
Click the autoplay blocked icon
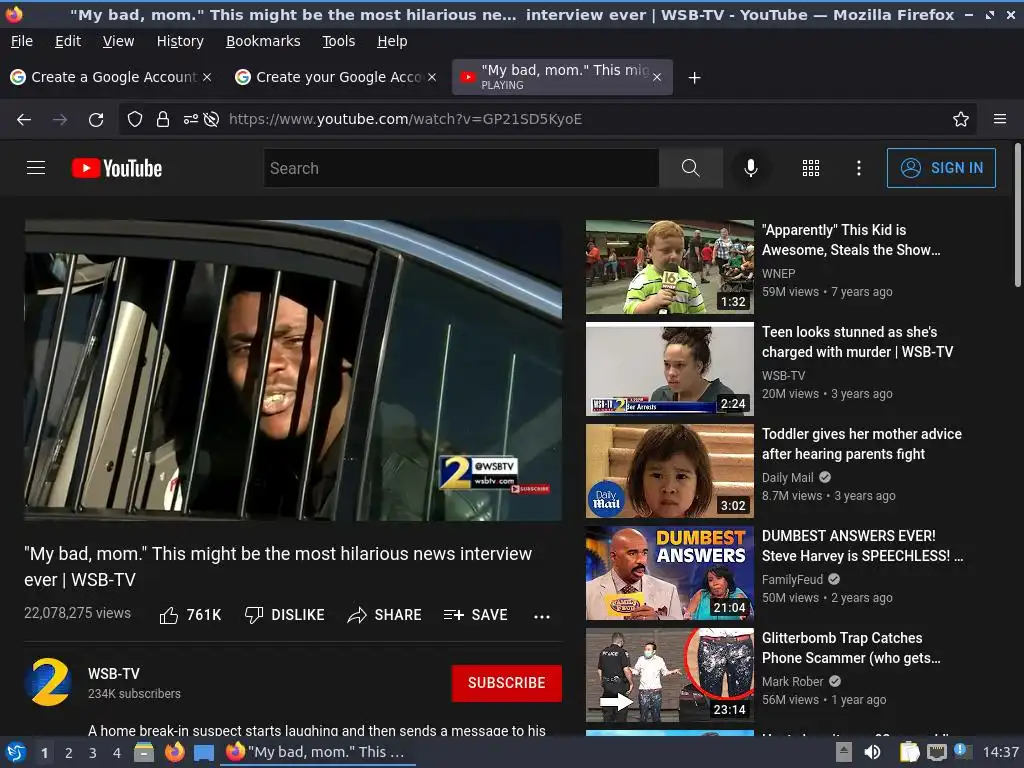point(211,119)
